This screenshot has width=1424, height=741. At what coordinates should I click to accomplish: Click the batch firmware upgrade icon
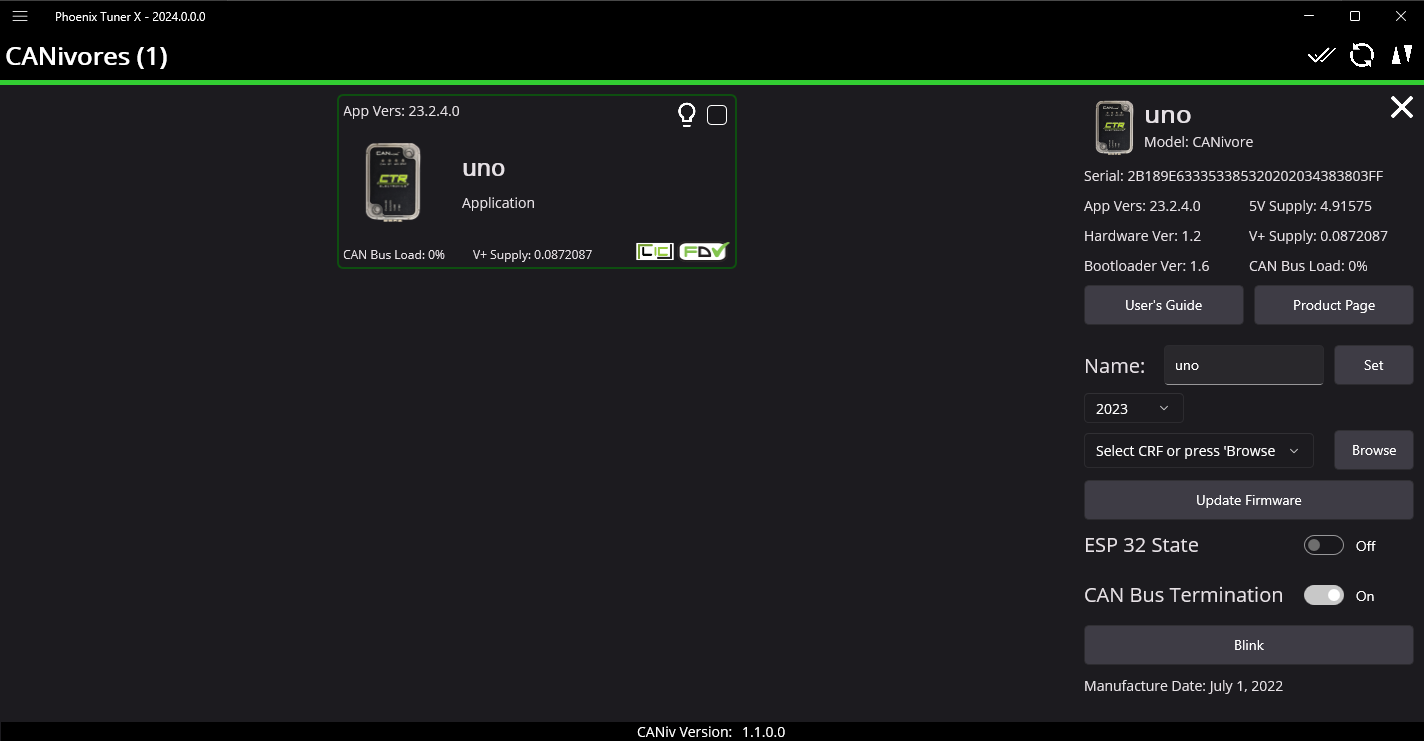coord(1402,55)
